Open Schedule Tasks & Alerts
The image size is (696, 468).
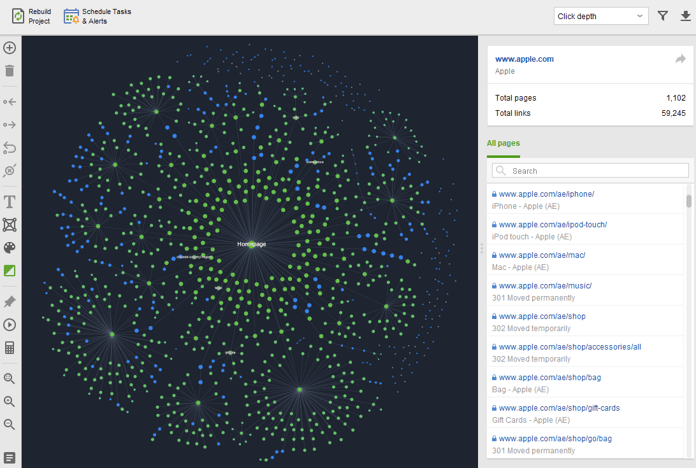97,16
